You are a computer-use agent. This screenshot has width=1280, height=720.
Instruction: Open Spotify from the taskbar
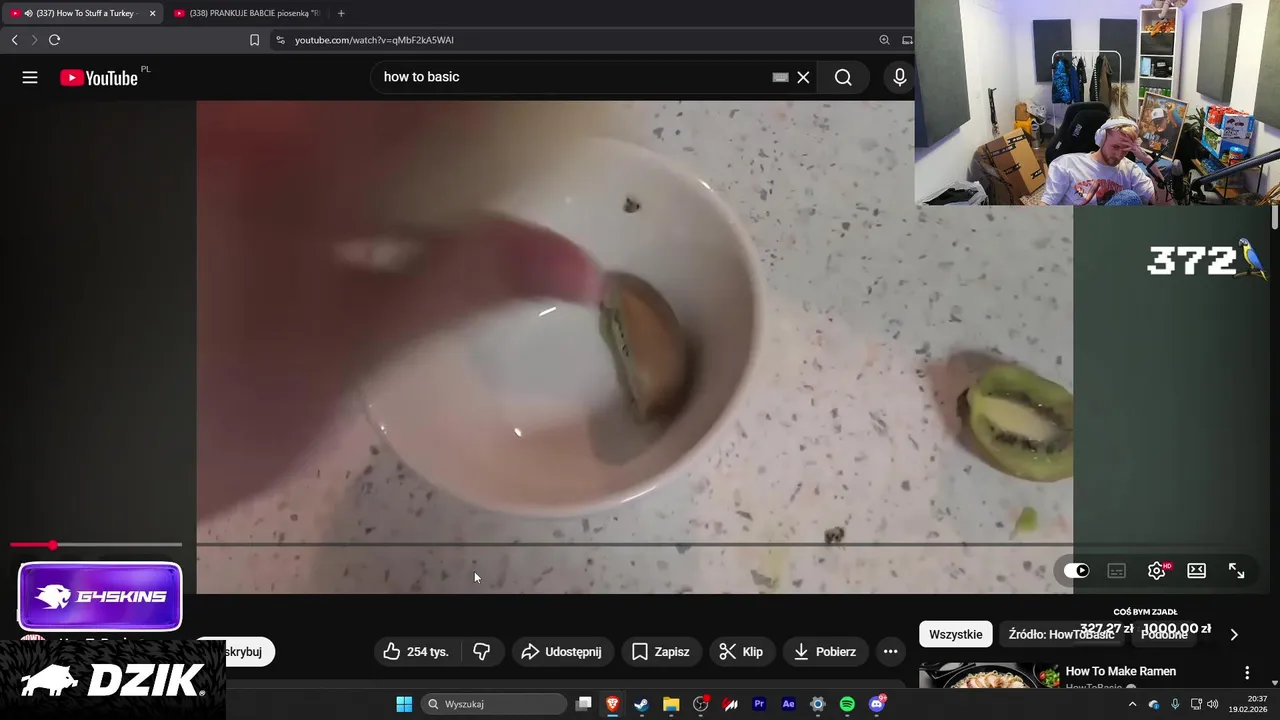pos(847,704)
